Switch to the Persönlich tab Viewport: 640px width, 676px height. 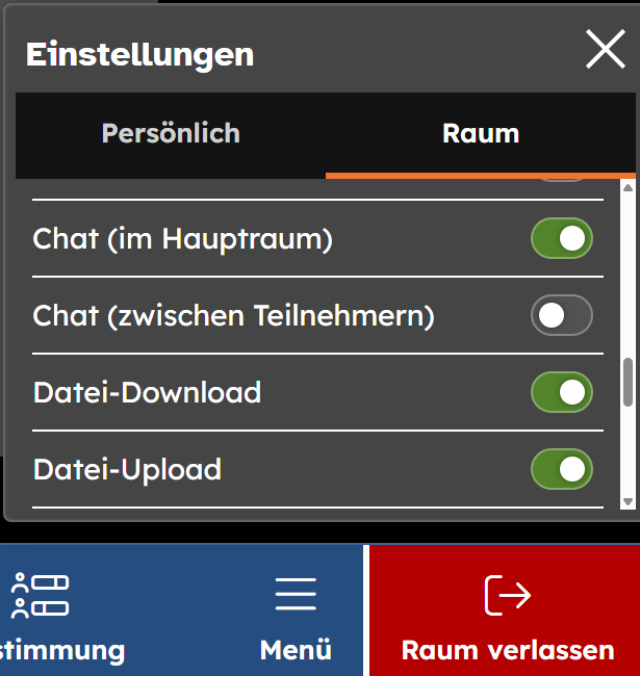170,134
